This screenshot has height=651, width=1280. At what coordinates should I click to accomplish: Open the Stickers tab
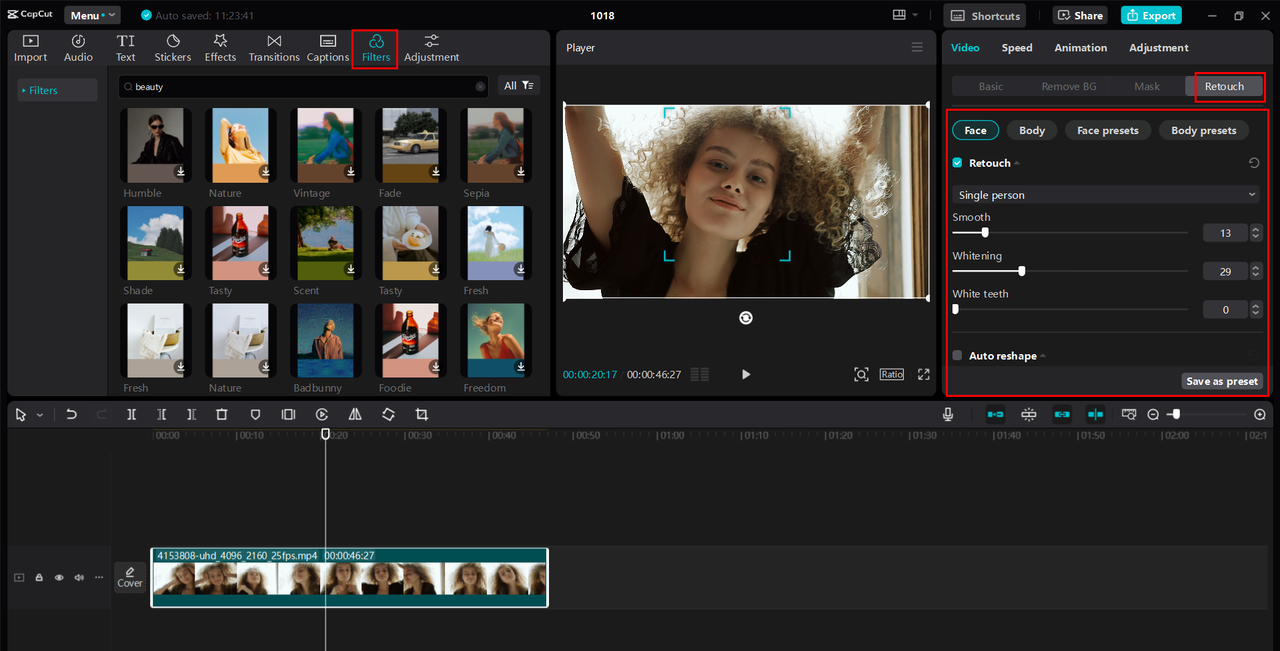[x=173, y=48]
